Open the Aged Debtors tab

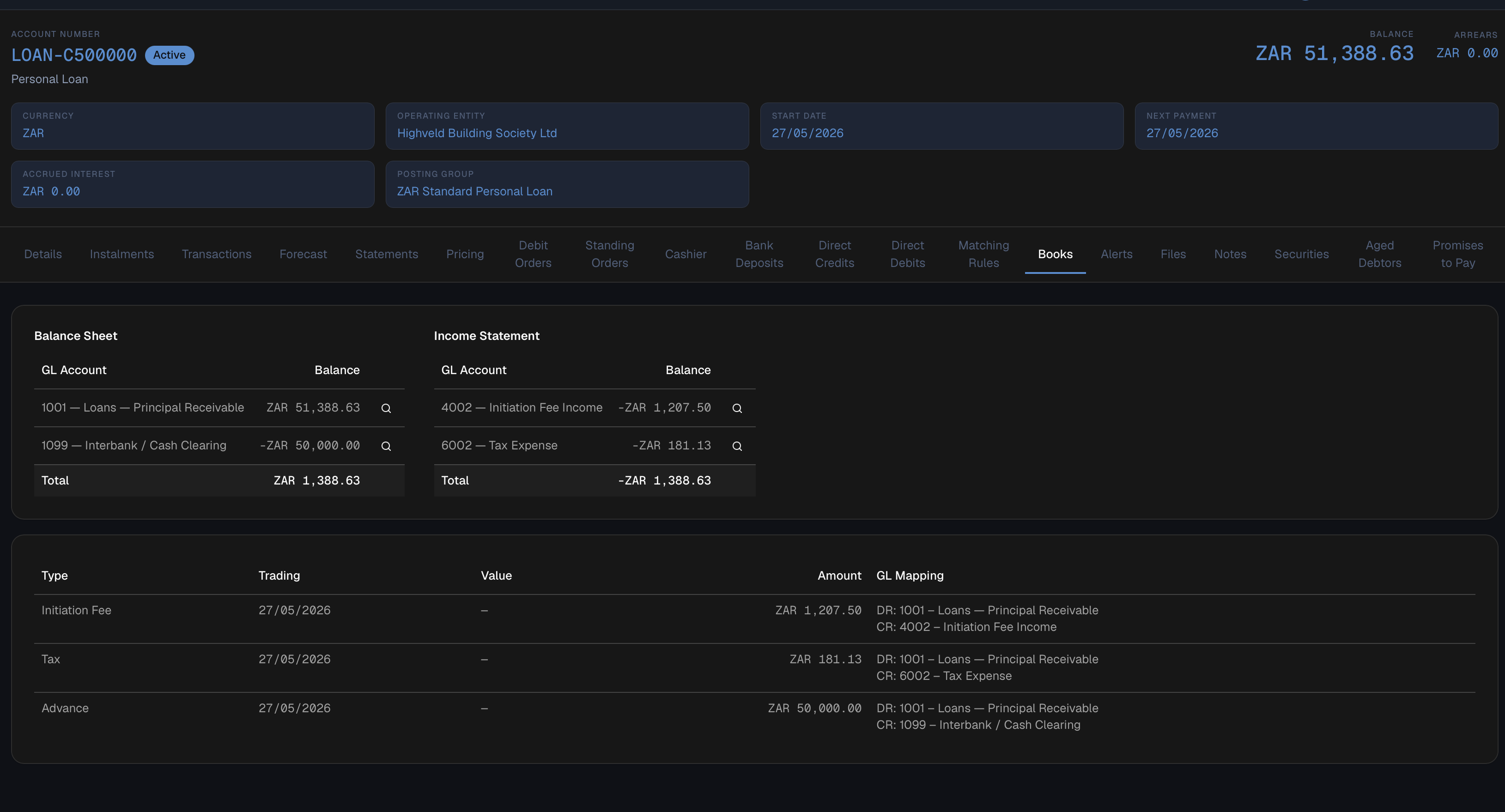[x=1379, y=254]
